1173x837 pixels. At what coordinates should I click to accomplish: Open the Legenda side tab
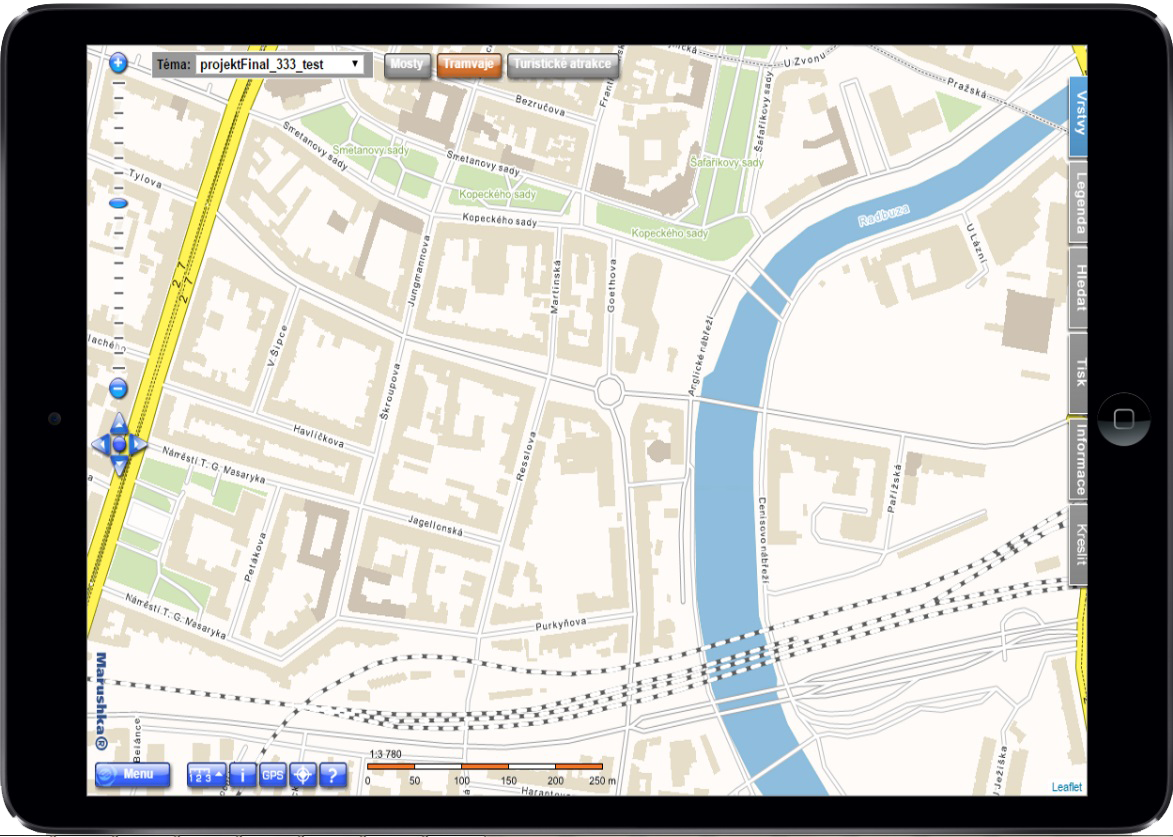point(1078,201)
